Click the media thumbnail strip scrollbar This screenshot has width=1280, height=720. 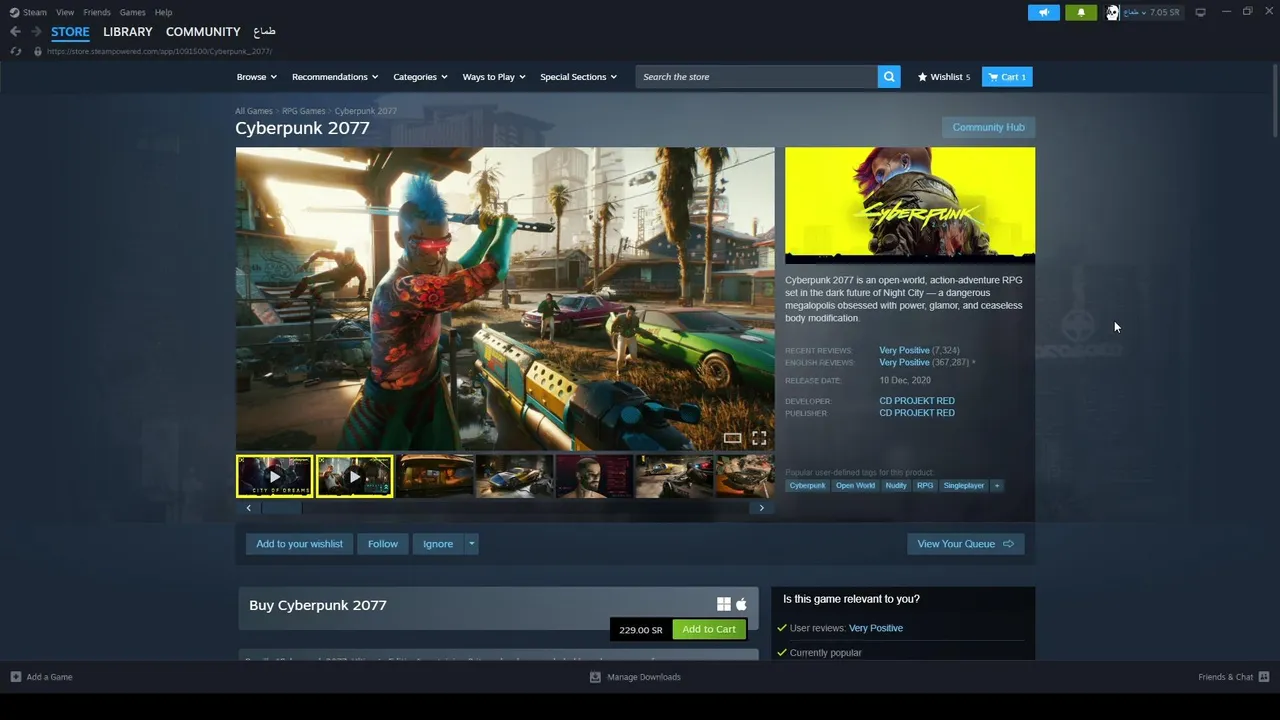(x=282, y=508)
